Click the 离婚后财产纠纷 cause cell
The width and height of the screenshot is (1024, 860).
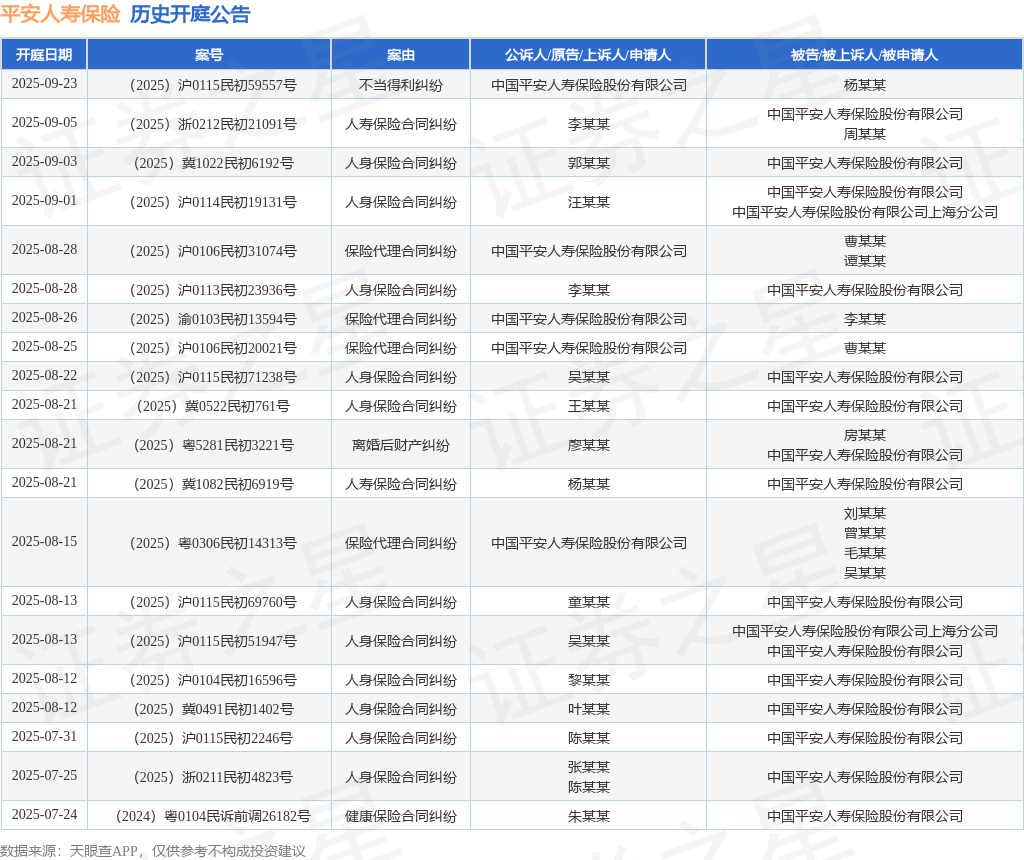(400, 445)
